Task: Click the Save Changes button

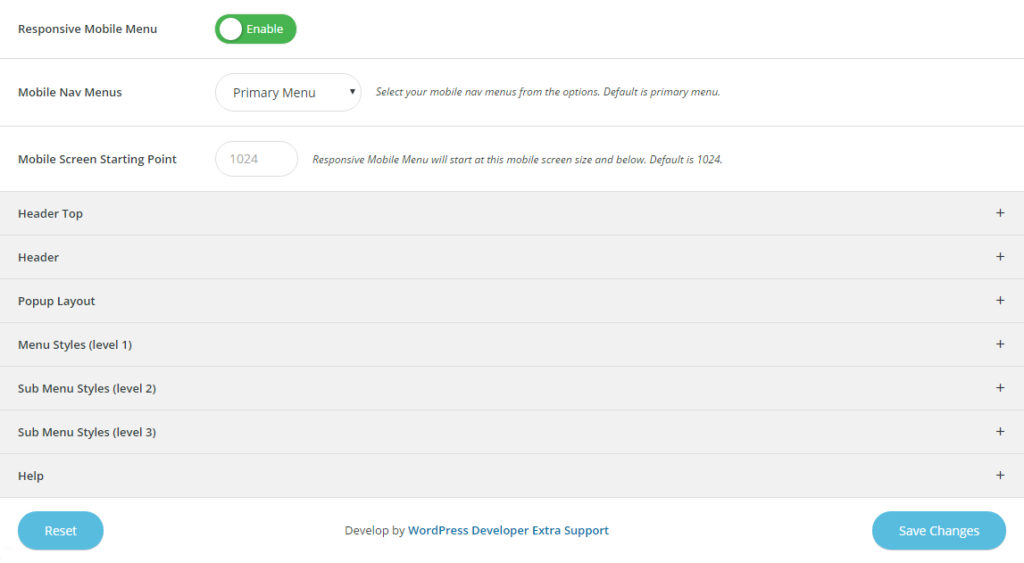Action: tap(938, 531)
